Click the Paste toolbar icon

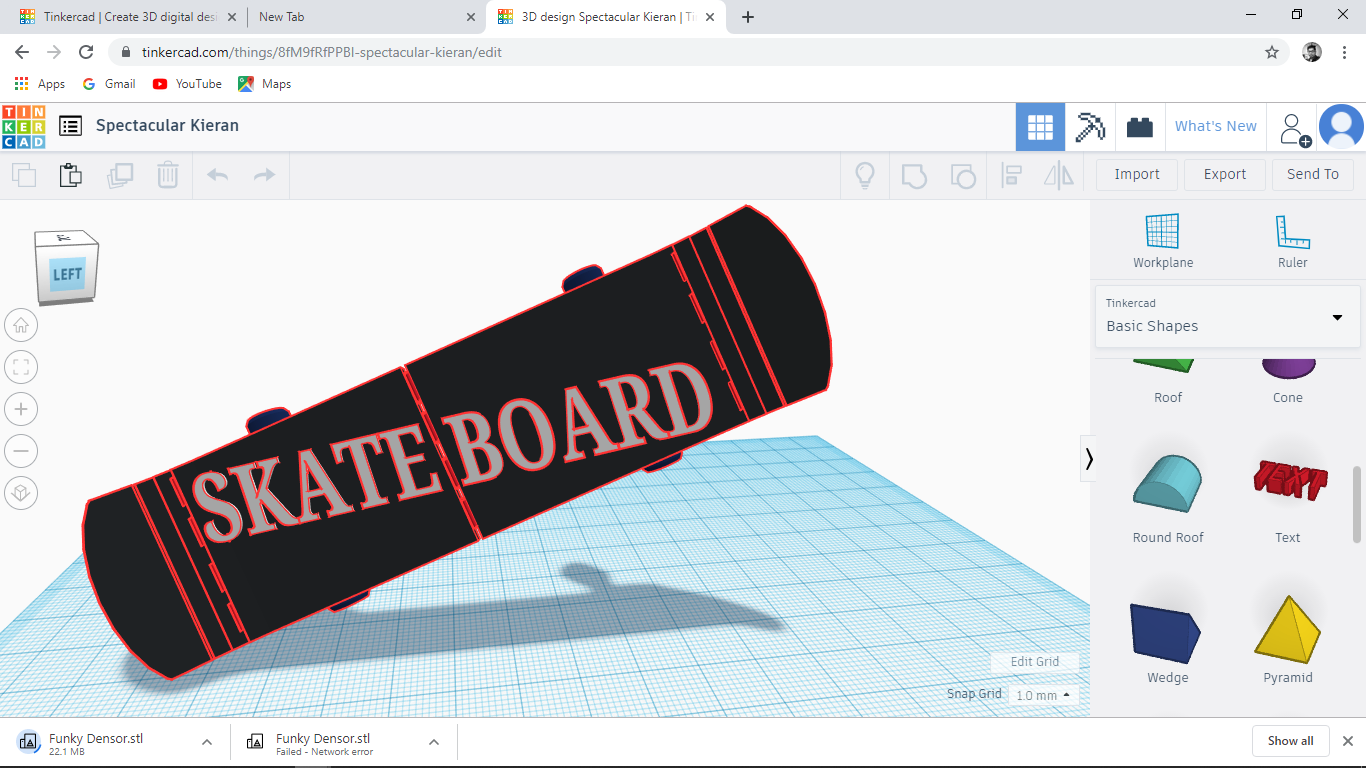(x=70, y=175)
